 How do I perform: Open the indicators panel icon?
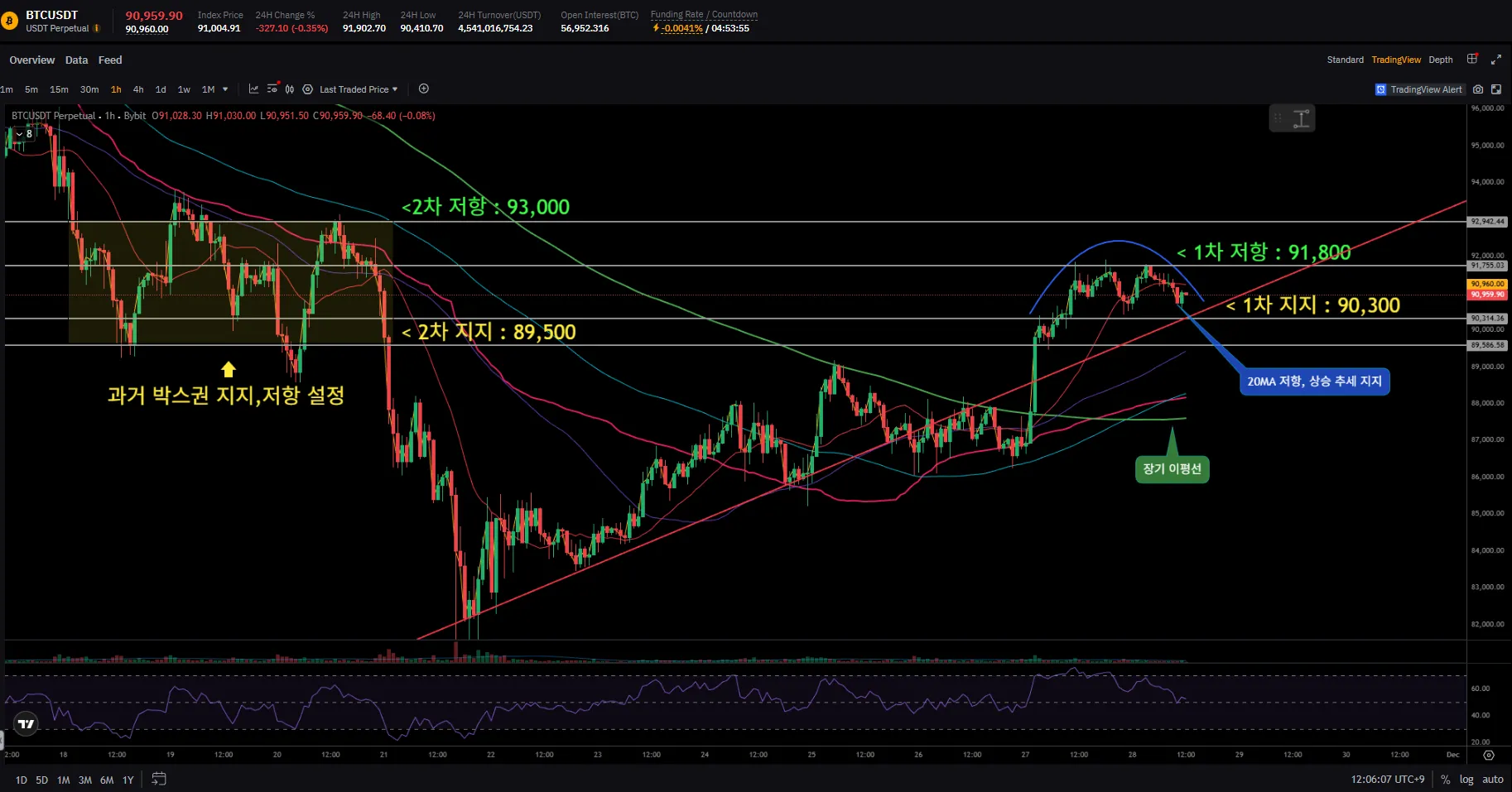pos(253,89)
